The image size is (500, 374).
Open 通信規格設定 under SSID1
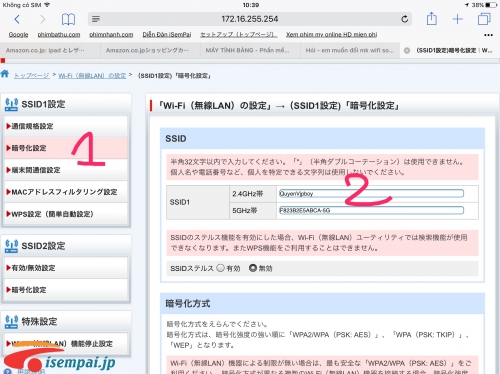click(x=66, y=126)
